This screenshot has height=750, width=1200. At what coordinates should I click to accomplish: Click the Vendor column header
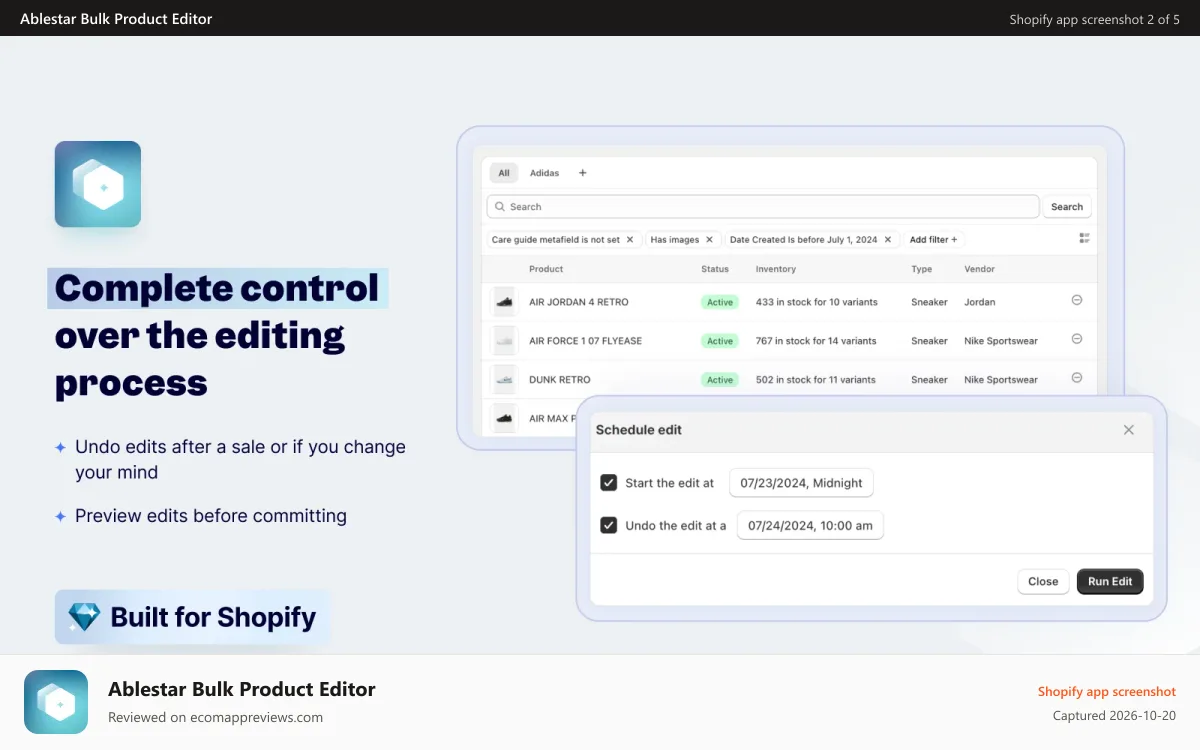click(979, 269)
